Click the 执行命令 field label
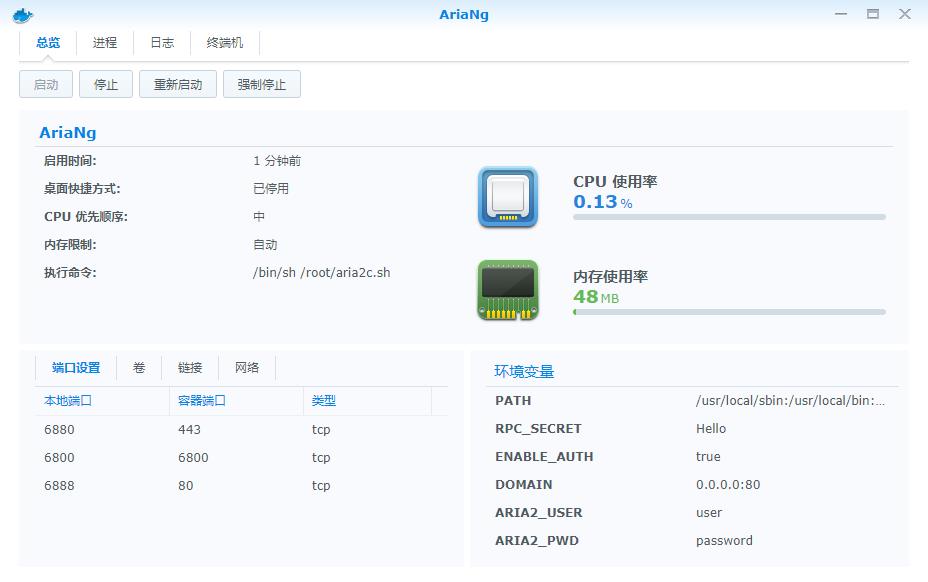Image resolution: width=928 pixels, height=582 pixels. point(70,273)
